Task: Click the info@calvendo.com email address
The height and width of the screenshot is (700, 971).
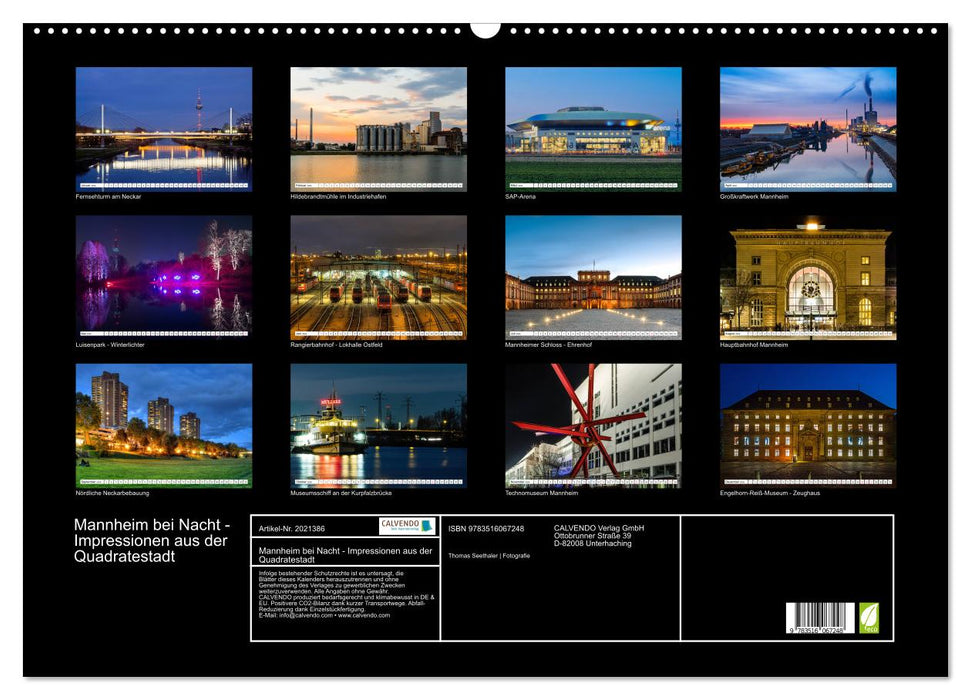Action: tap(310, 615)
